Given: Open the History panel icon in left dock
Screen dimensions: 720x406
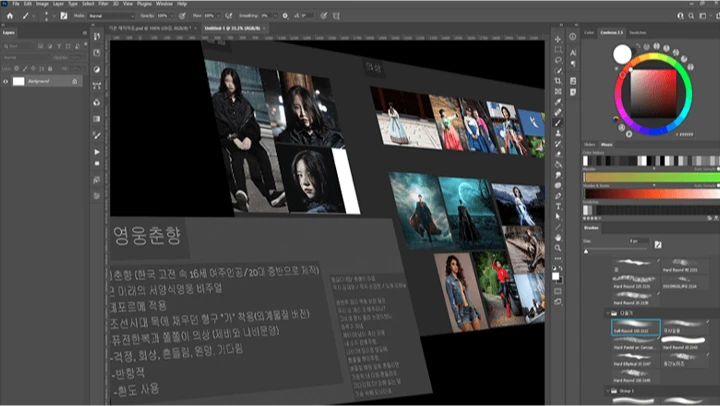Looking at the screenshot, I should tap(97, 36).
